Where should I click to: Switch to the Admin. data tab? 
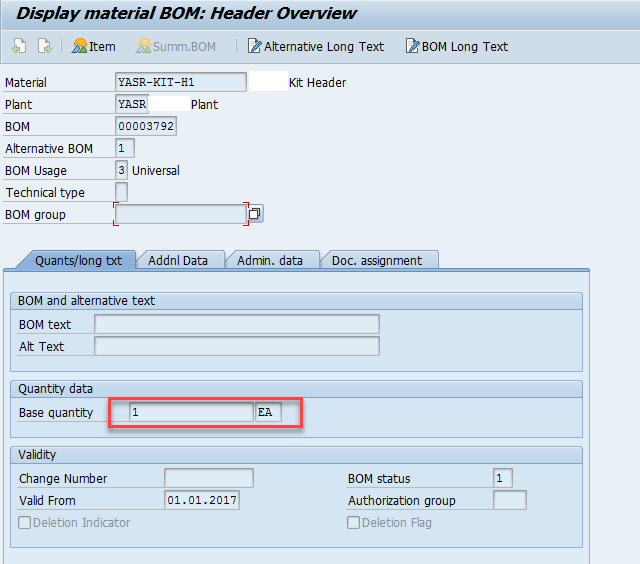tap(270, 260)
